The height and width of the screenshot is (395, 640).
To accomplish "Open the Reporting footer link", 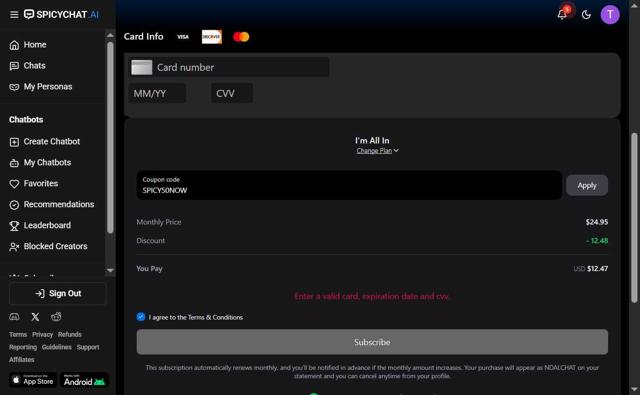I will point(23,347).
